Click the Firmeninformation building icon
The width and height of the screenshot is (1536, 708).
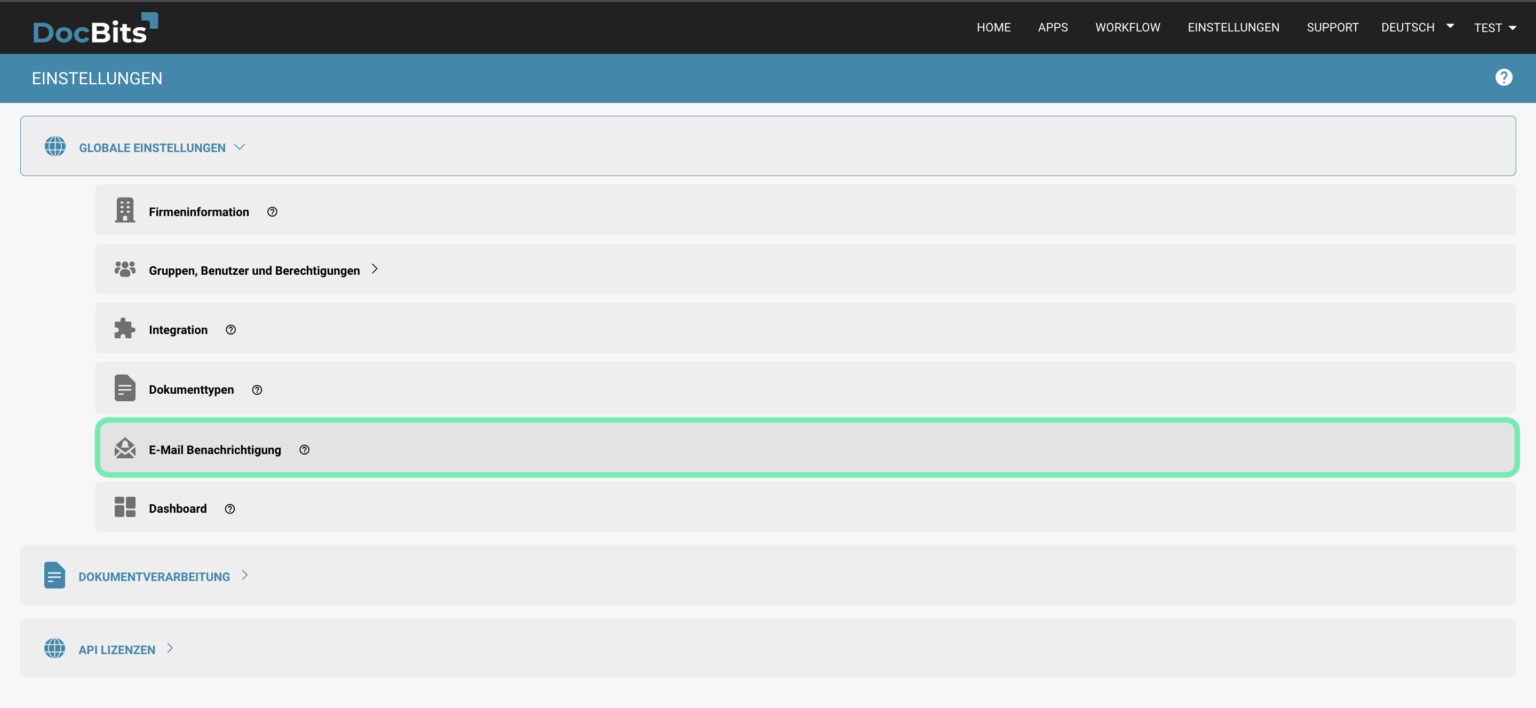(125, 210)
